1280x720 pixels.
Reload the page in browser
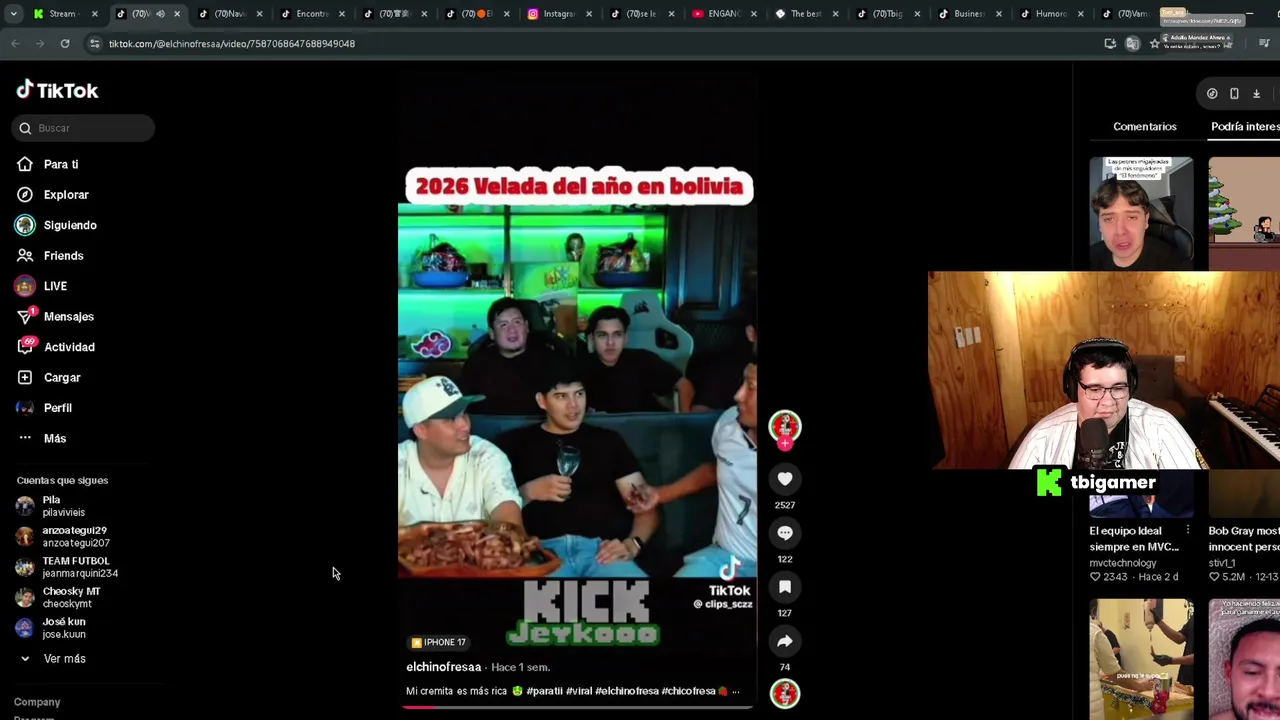point(65,44)
